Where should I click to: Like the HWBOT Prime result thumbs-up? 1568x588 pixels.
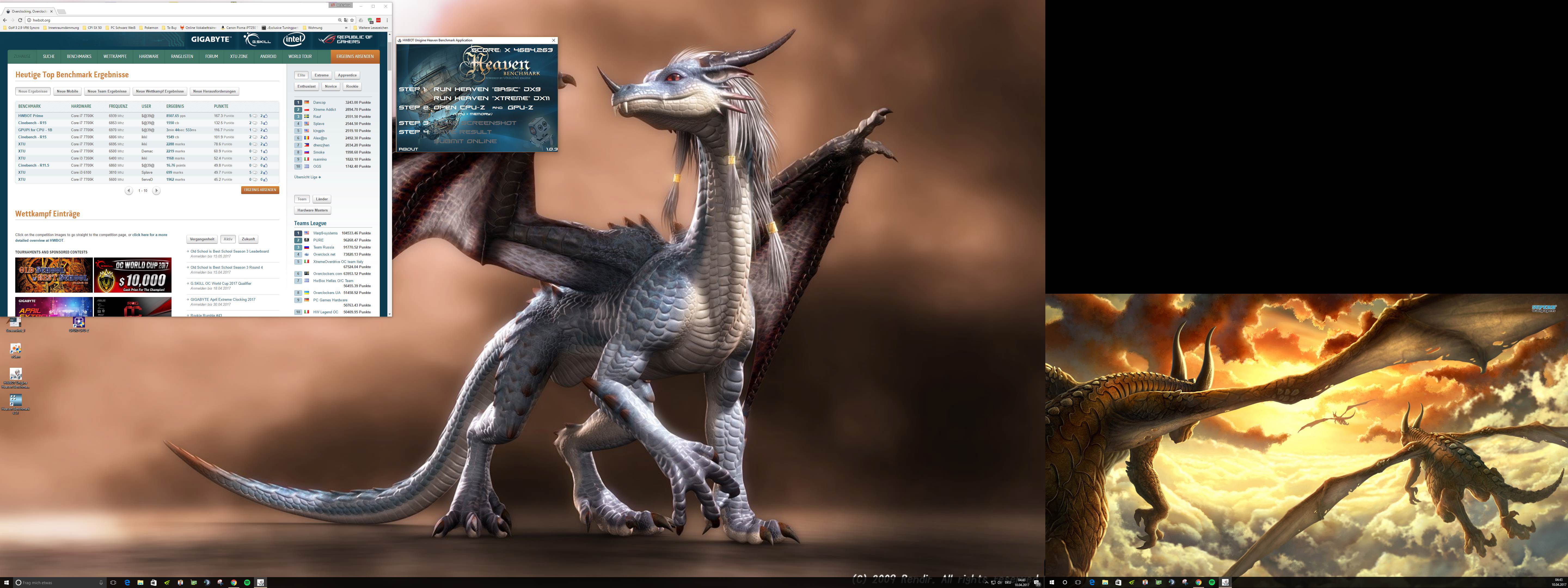pyautogui.click(x=265, y=116)
